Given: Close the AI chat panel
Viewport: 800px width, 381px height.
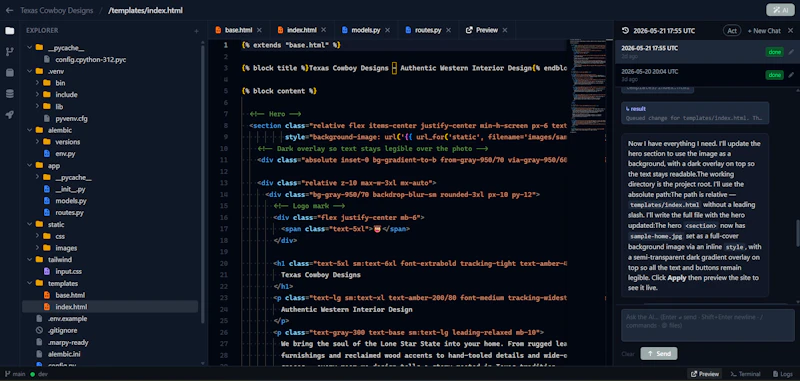Looking at the screenshot, I should 791,31.
